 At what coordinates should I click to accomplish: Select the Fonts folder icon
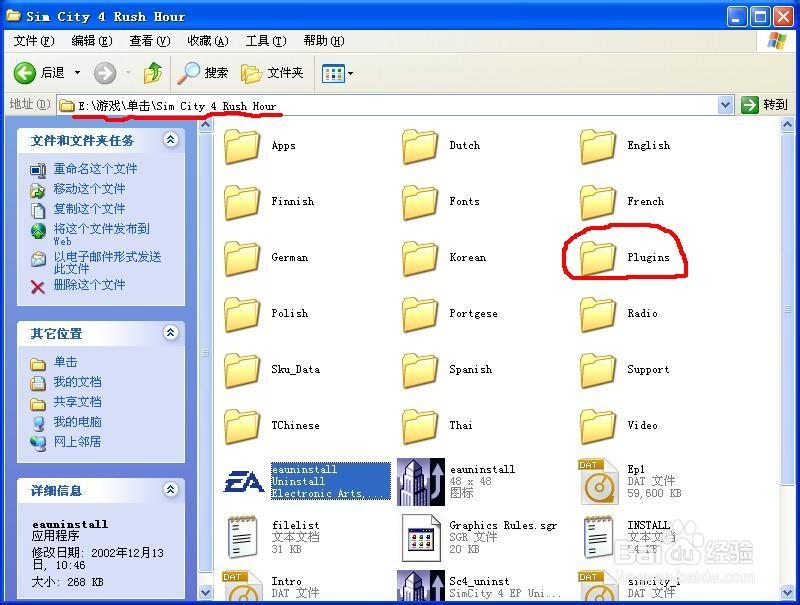(x=420, y=202)
